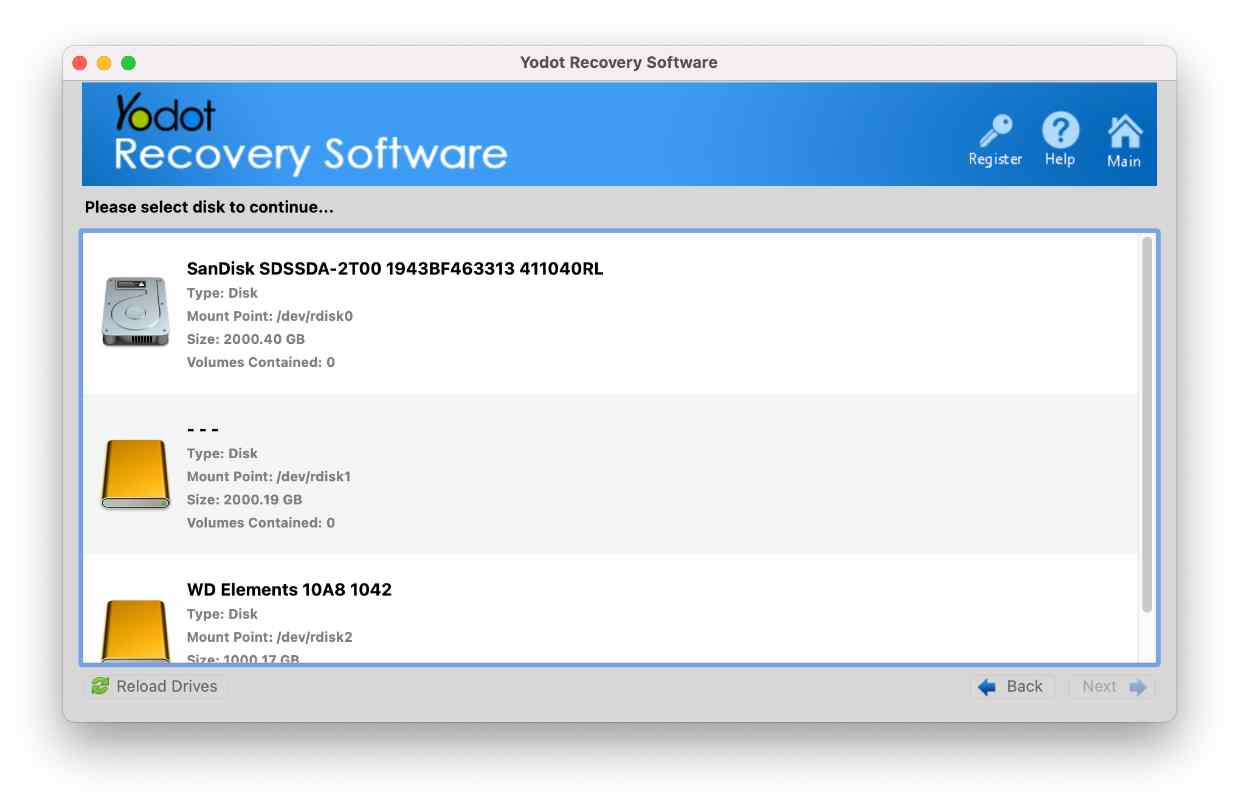Click the Back button
This screenshot has width=1240, height=805.
pyautogui.click(x=1012, y=686)
